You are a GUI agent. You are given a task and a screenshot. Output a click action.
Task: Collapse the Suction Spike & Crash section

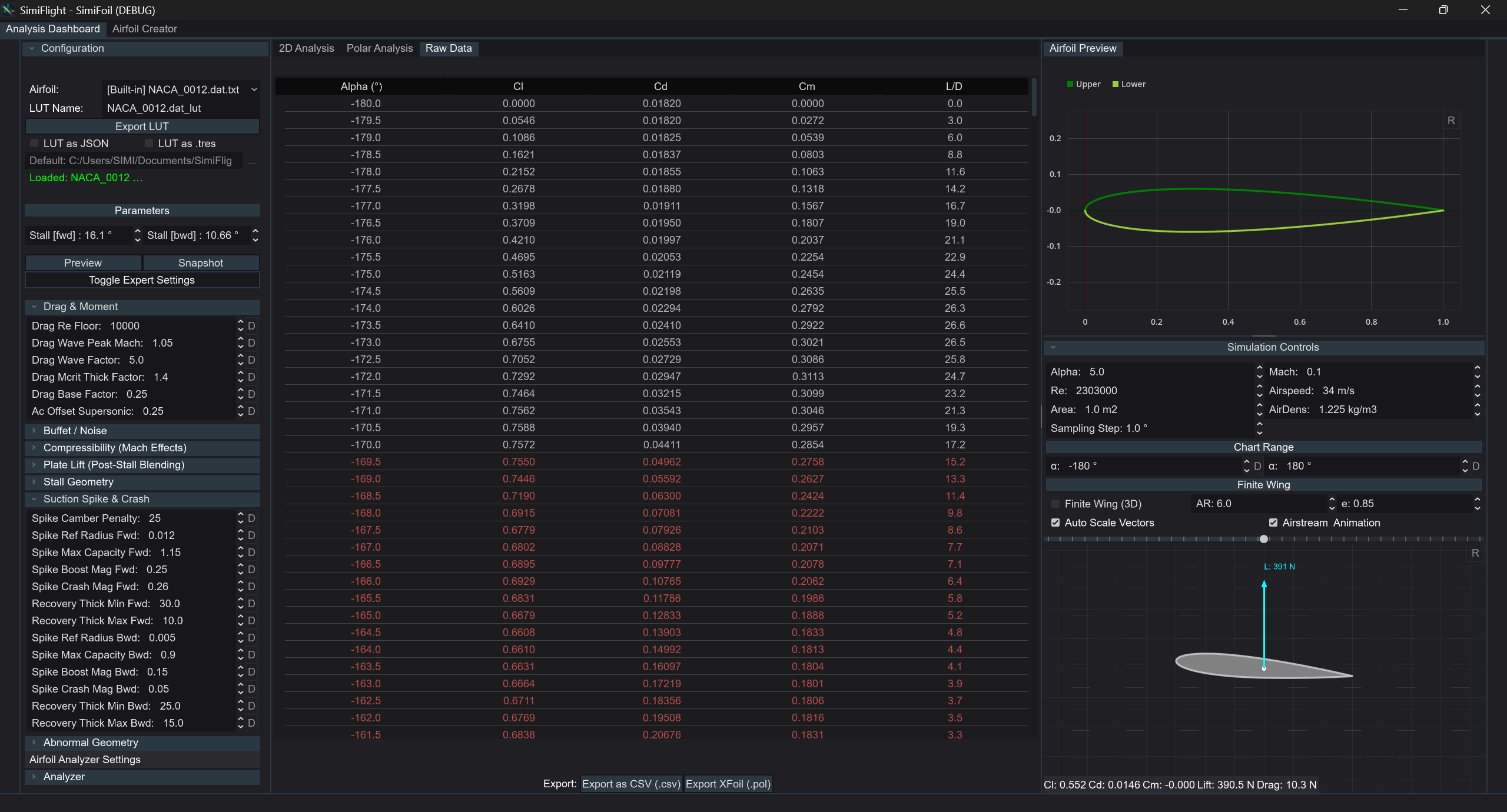[x=96, y=499]
